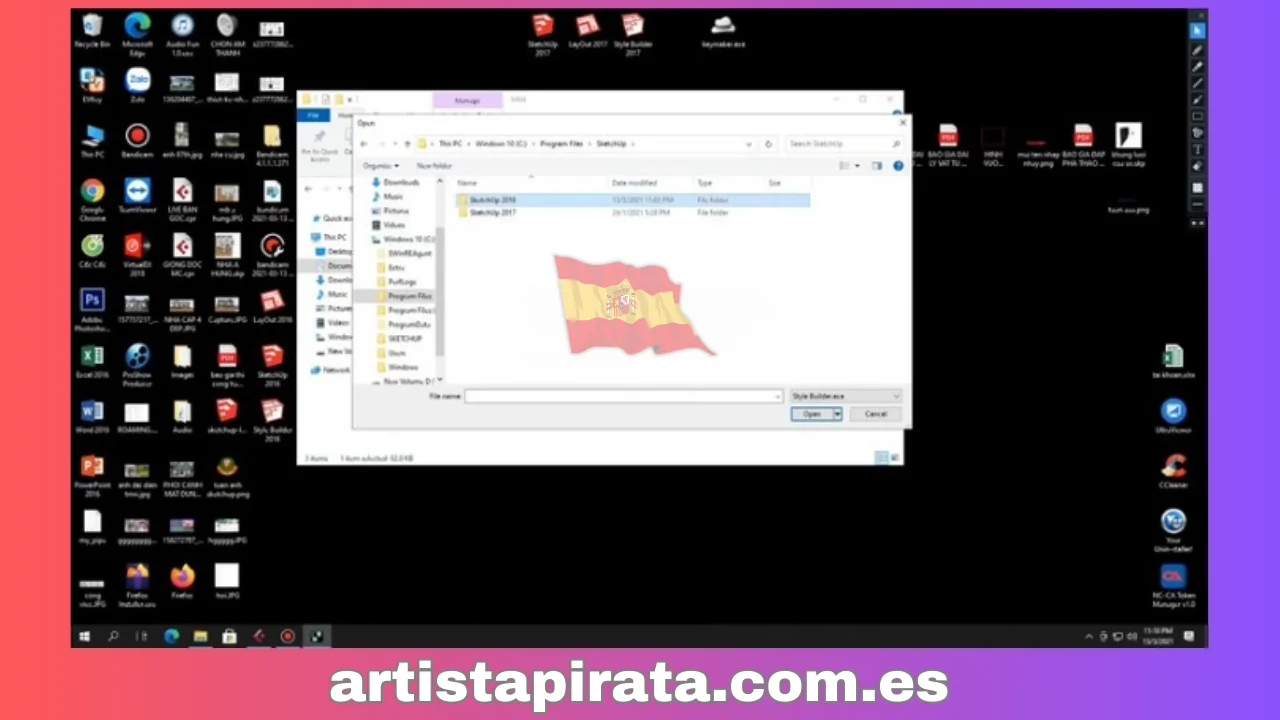Select the Your Uninstaller desktop icon

click(x=1173, y=530)
